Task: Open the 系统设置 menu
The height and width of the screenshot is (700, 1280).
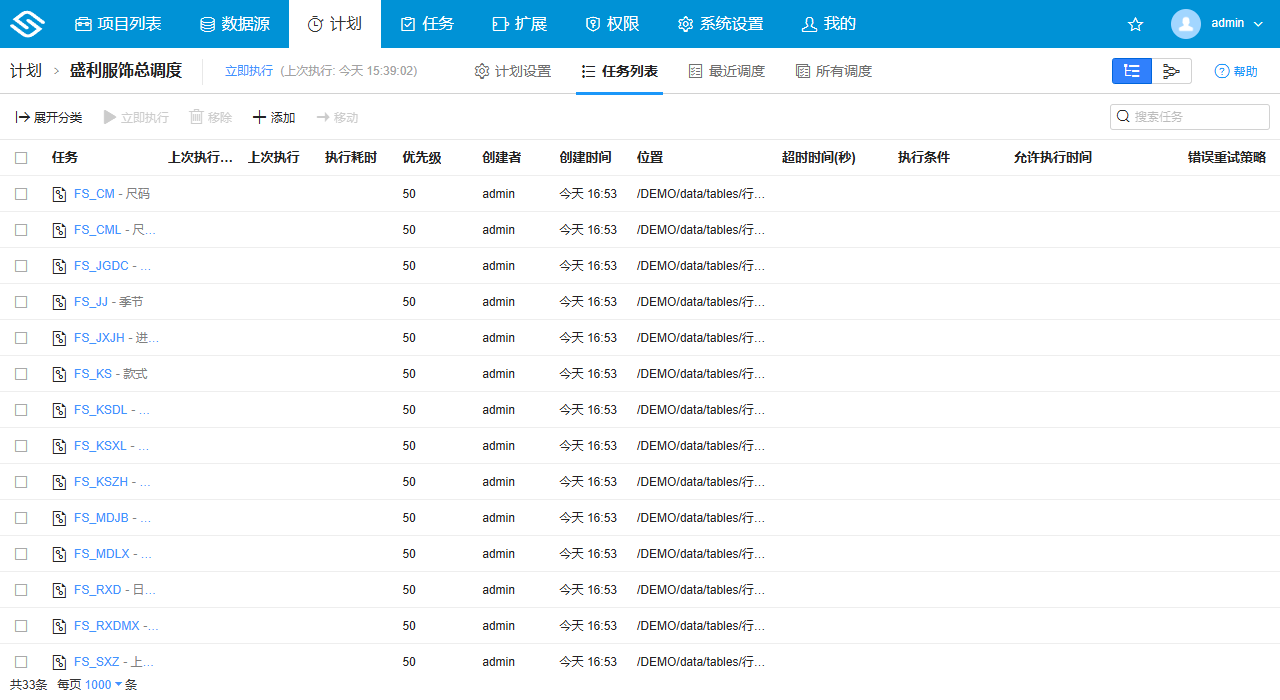Action: [x=720, y=23]
